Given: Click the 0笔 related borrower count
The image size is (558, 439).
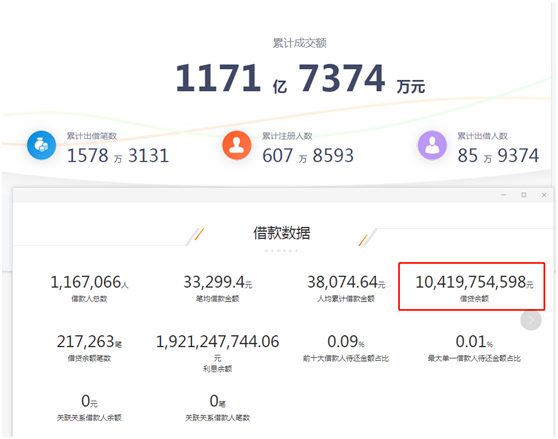Looking at the screenshot, I should pos(217,401).
